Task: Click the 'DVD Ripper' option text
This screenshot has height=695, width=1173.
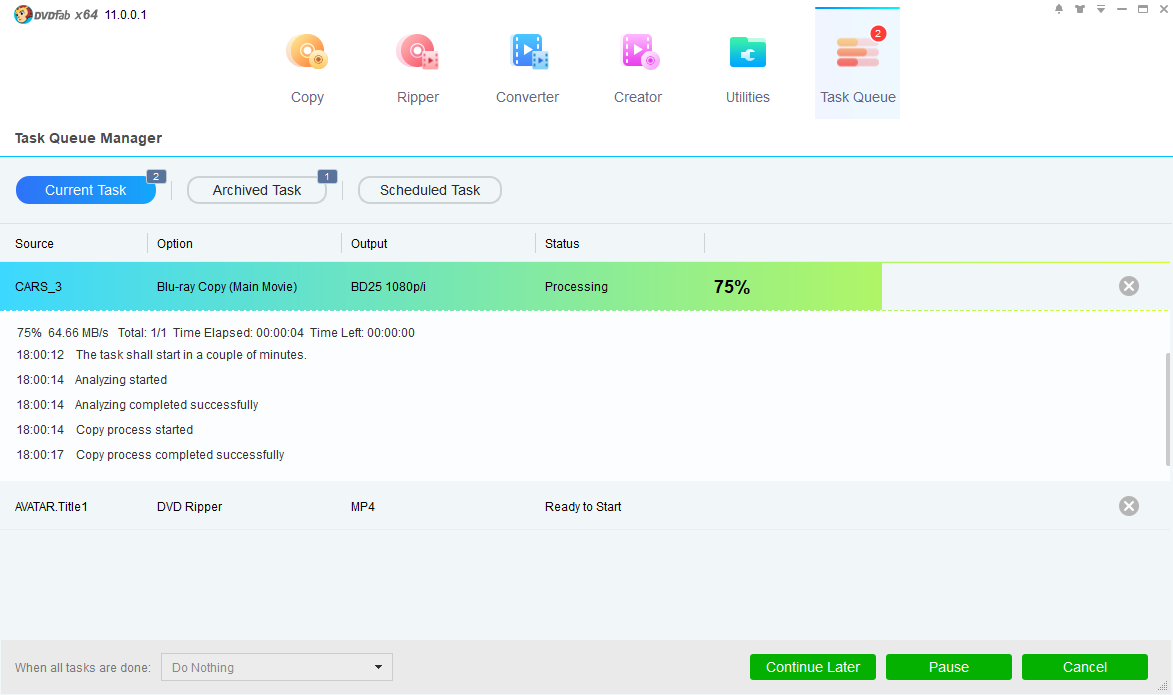Action: [189, 506]
